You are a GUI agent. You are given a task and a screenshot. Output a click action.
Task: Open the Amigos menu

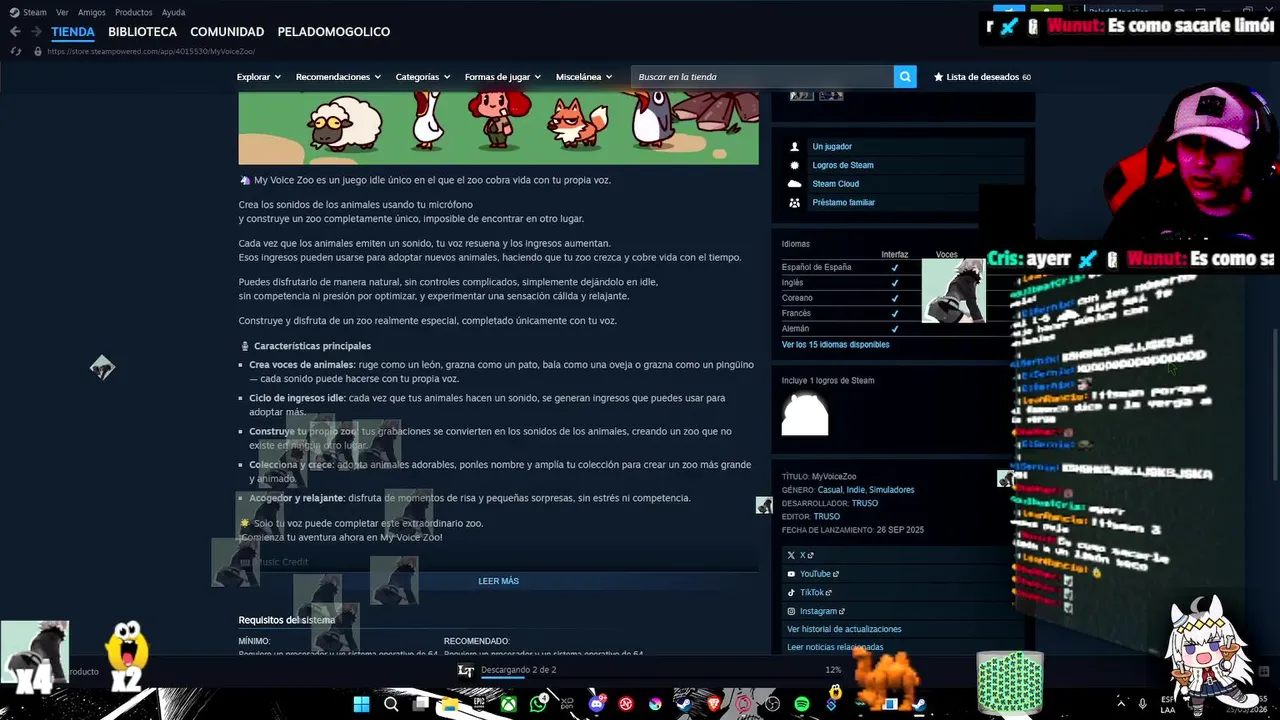92,12
